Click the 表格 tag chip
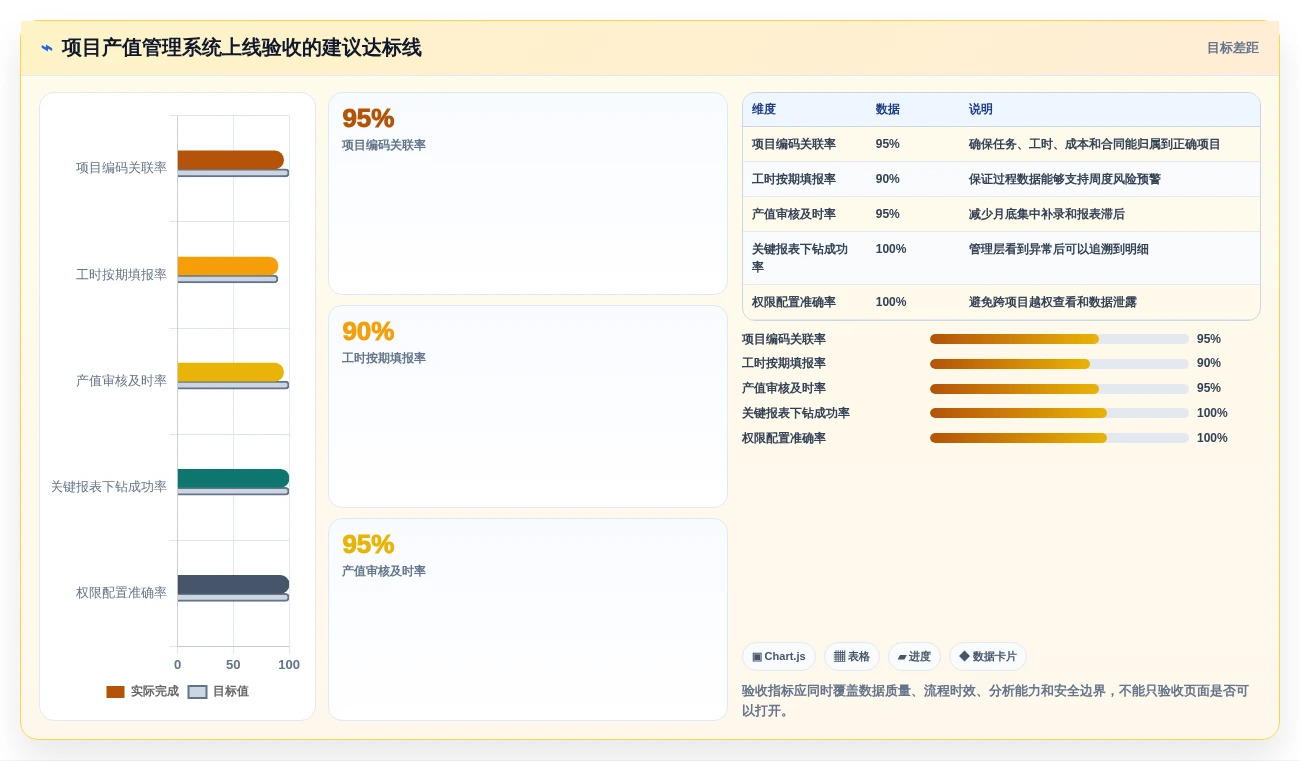The width and height of the screenshot is (1300, 761). click(x=852, y=657)
